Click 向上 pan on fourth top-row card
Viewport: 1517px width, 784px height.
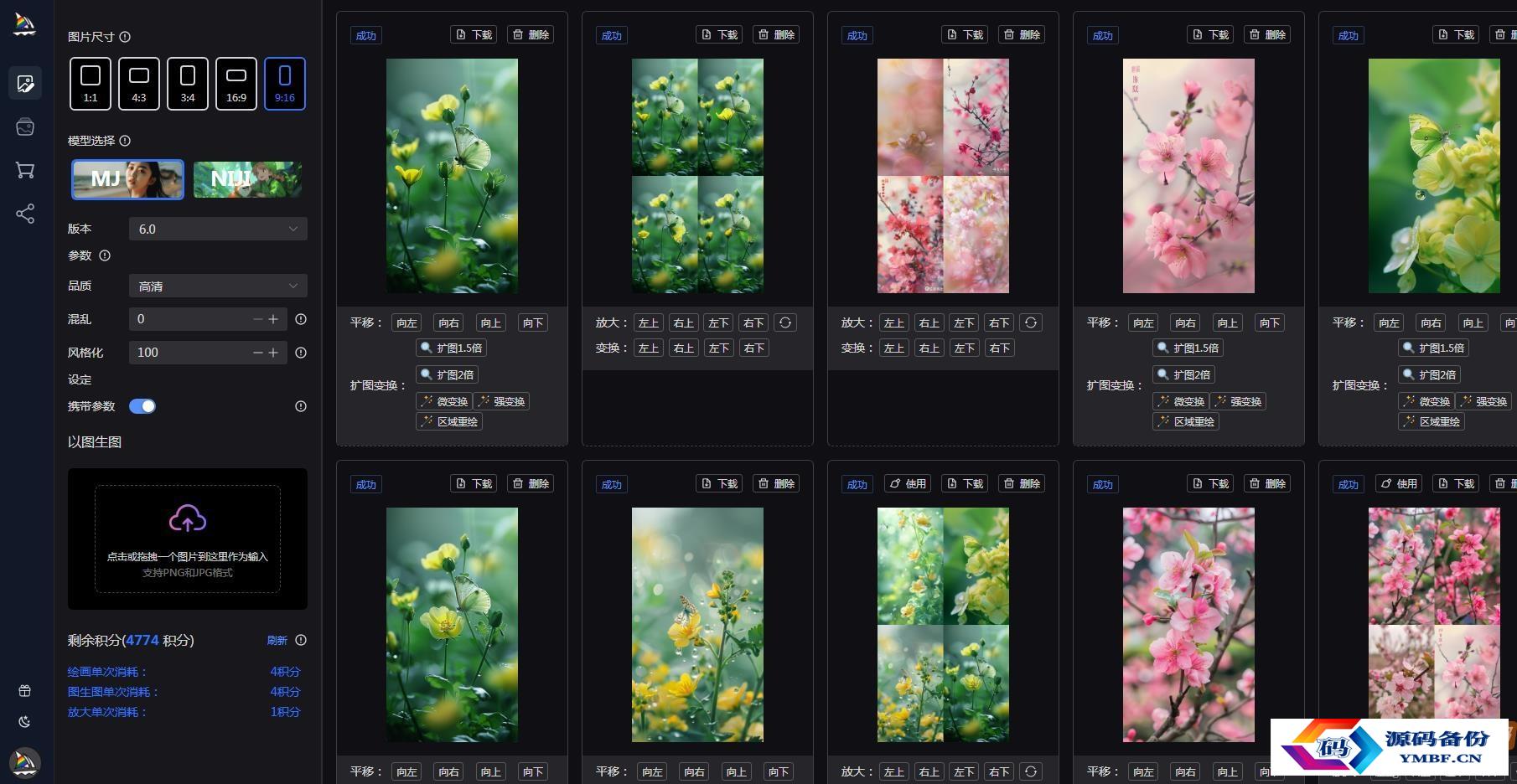1228,322
